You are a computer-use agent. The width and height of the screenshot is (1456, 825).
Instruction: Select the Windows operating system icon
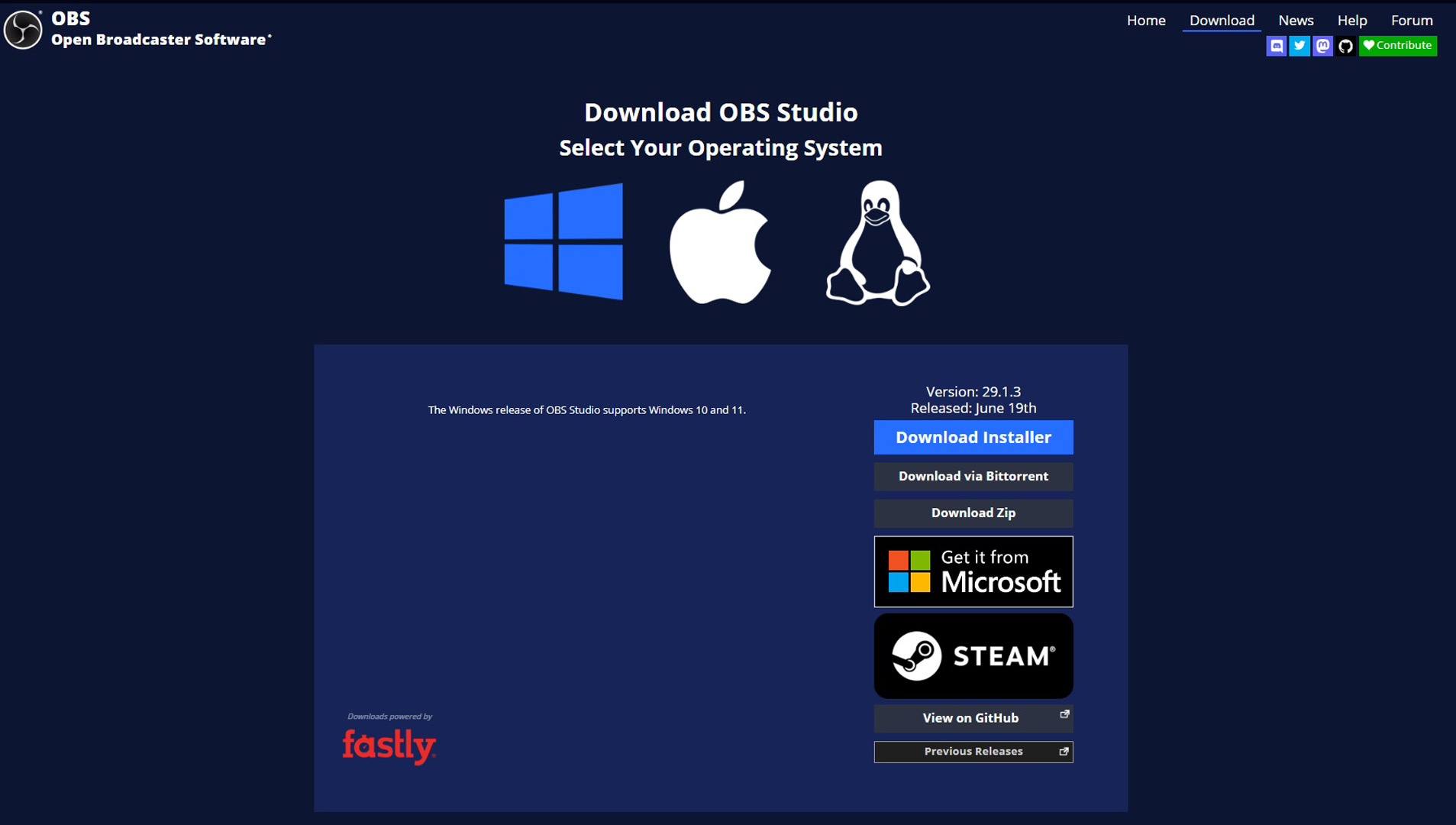(x=563, y=241)
